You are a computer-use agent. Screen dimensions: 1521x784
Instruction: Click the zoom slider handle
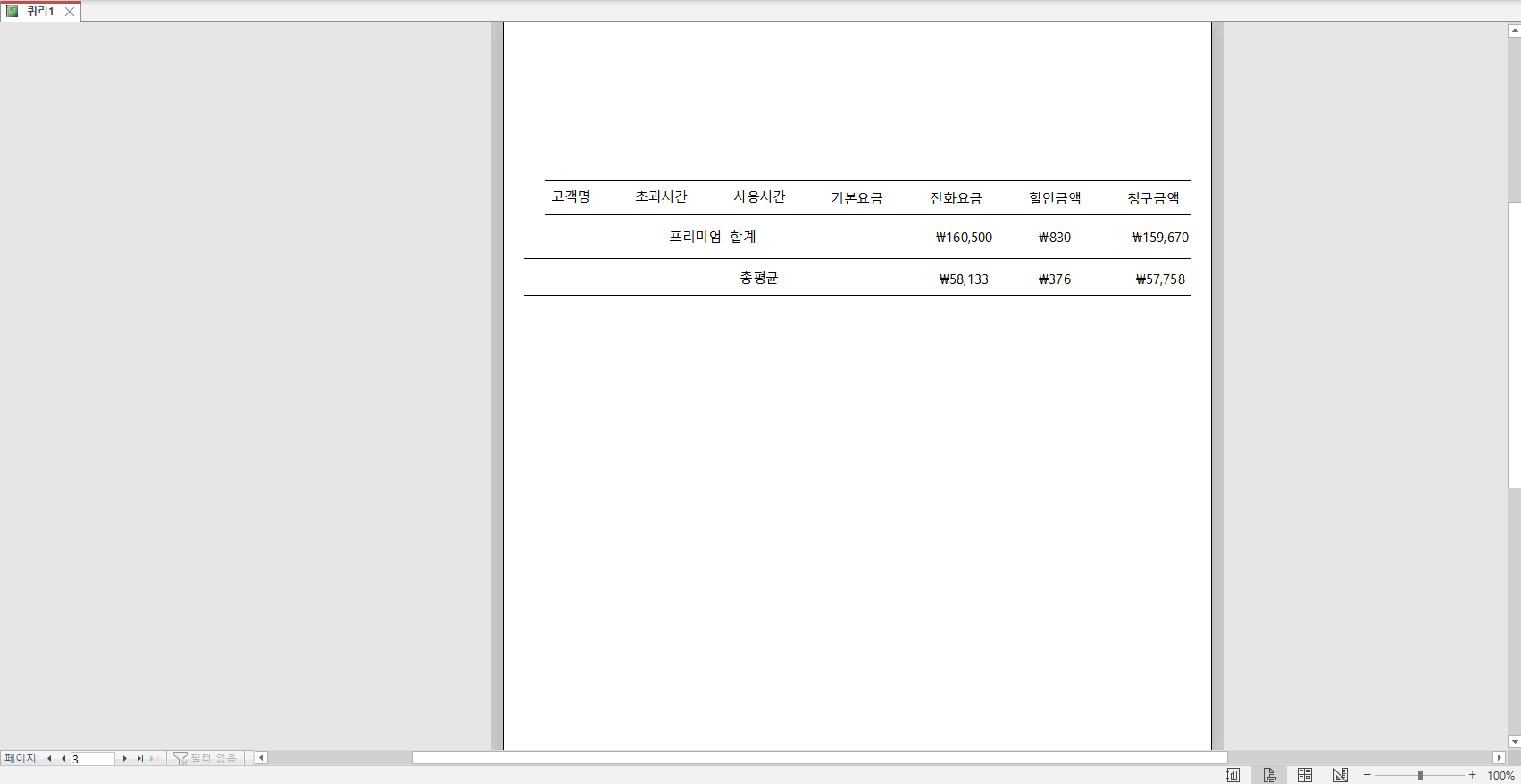[x=1420, y=775]
